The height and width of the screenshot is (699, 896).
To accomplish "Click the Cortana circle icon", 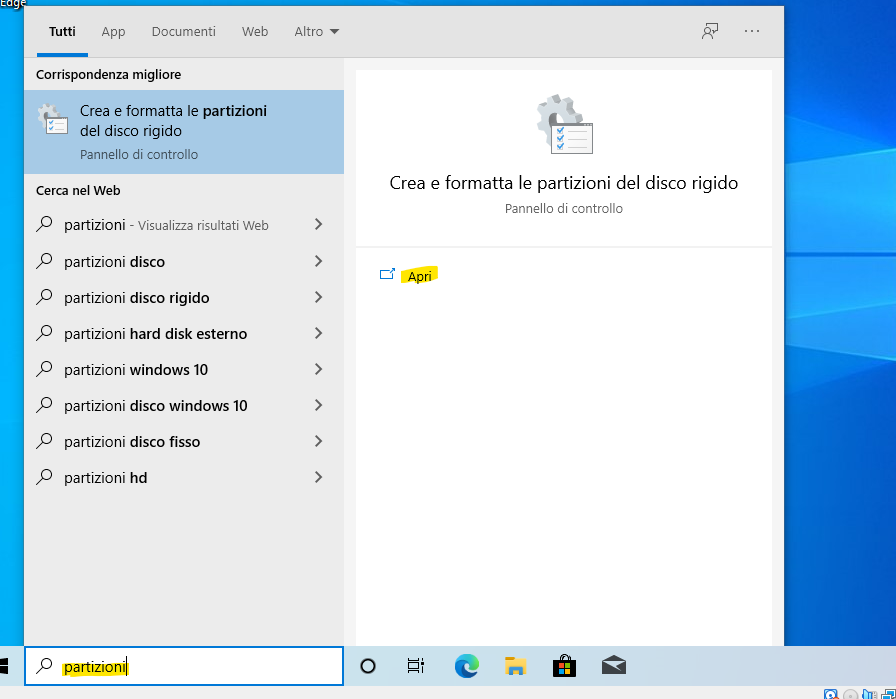I will [x=368, y=666].
